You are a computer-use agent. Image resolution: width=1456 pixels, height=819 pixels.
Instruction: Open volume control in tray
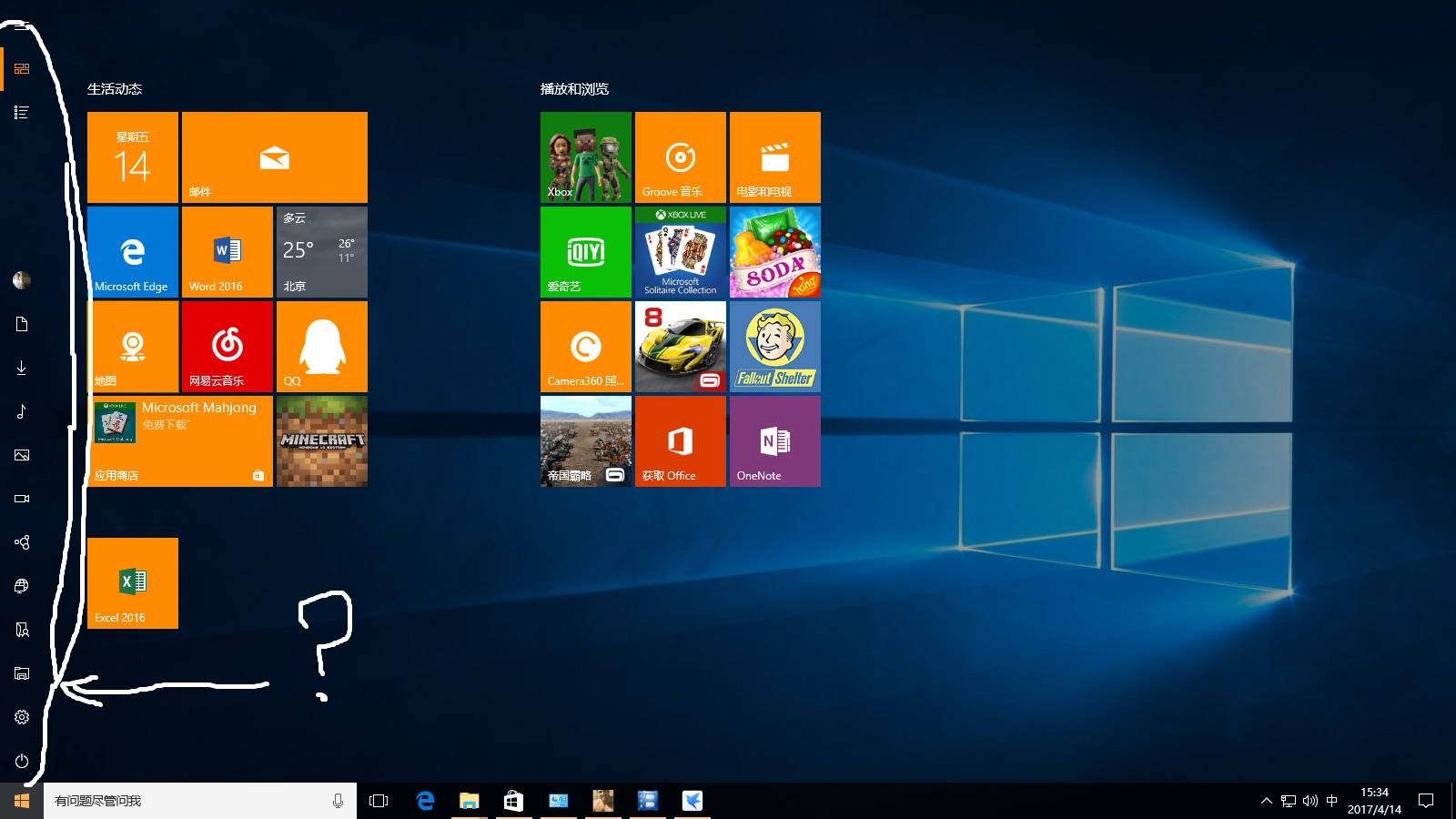[x=1310, y=801]
